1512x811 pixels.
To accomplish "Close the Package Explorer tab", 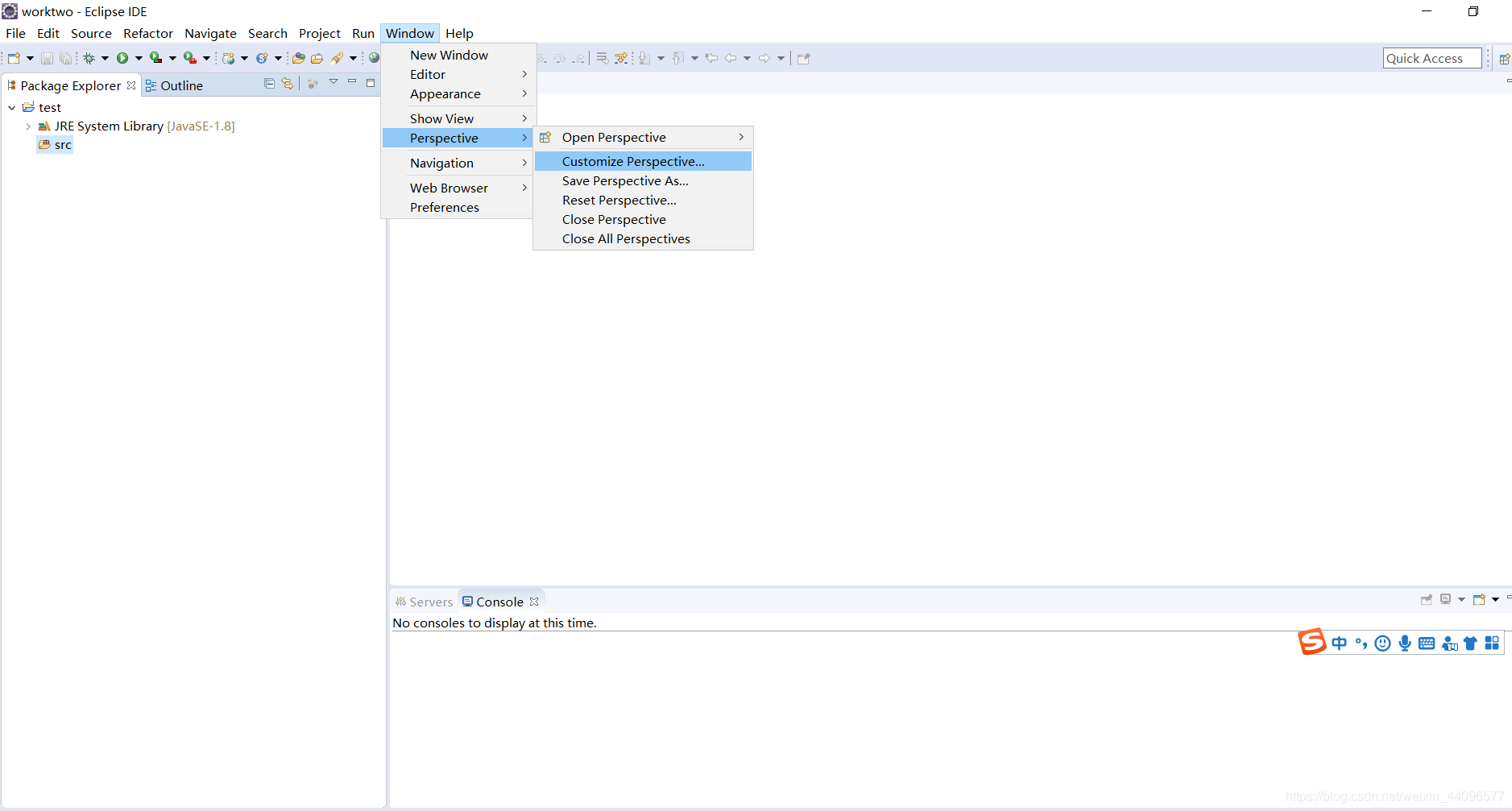I will click(131, 85).
